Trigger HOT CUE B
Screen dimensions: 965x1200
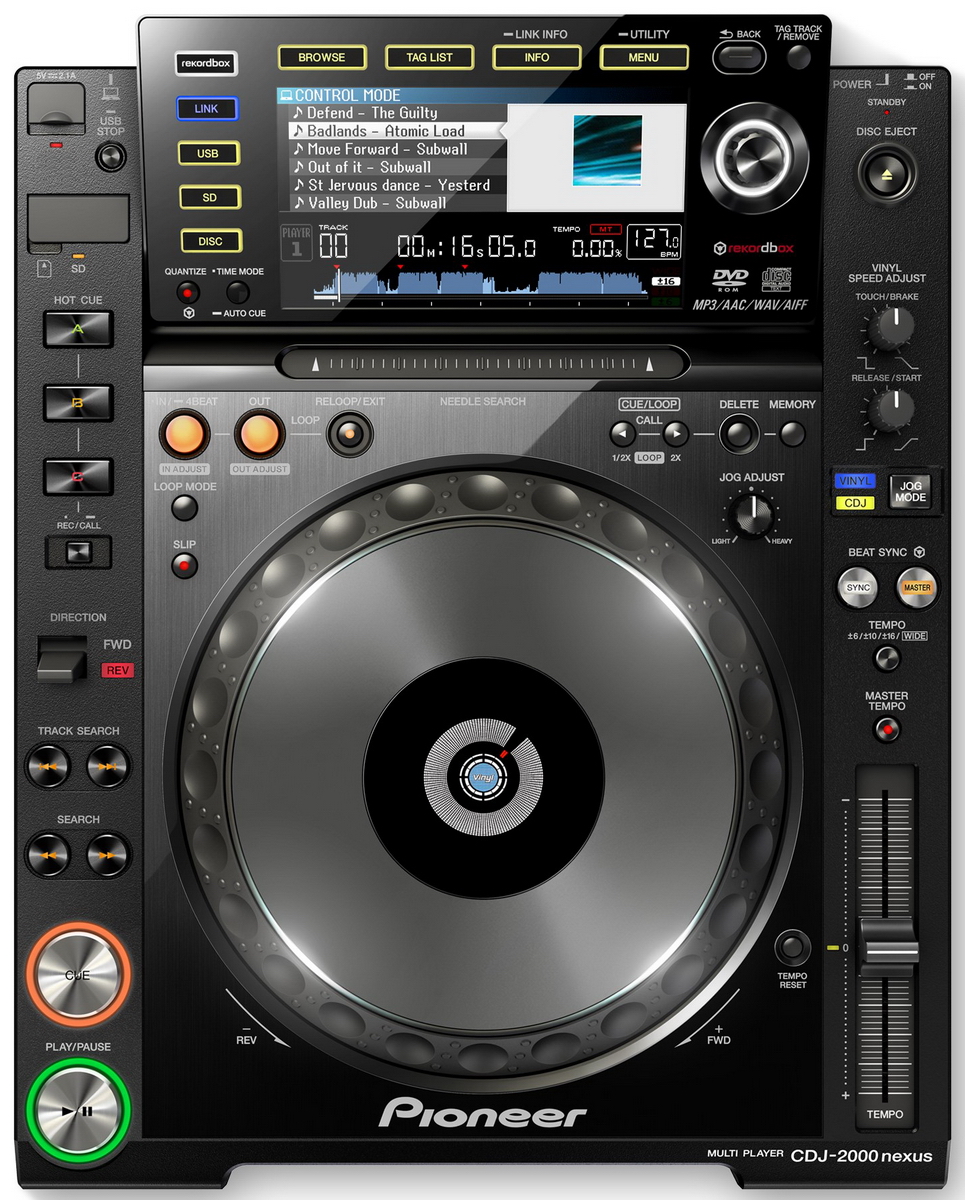coord(78,402)
